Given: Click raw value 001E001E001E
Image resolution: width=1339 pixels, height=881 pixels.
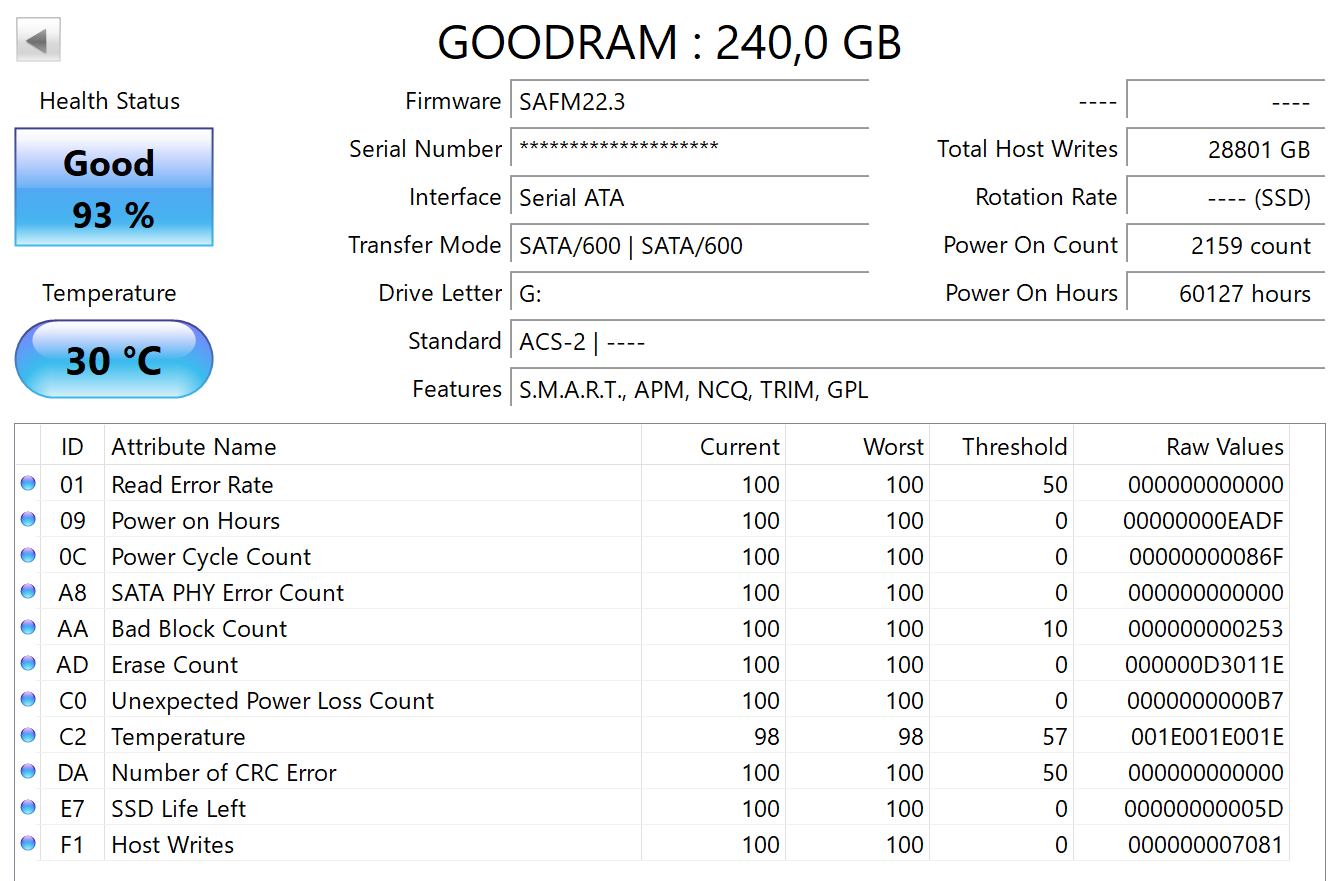Looking at the screenshot, I should coord(1207,737).
